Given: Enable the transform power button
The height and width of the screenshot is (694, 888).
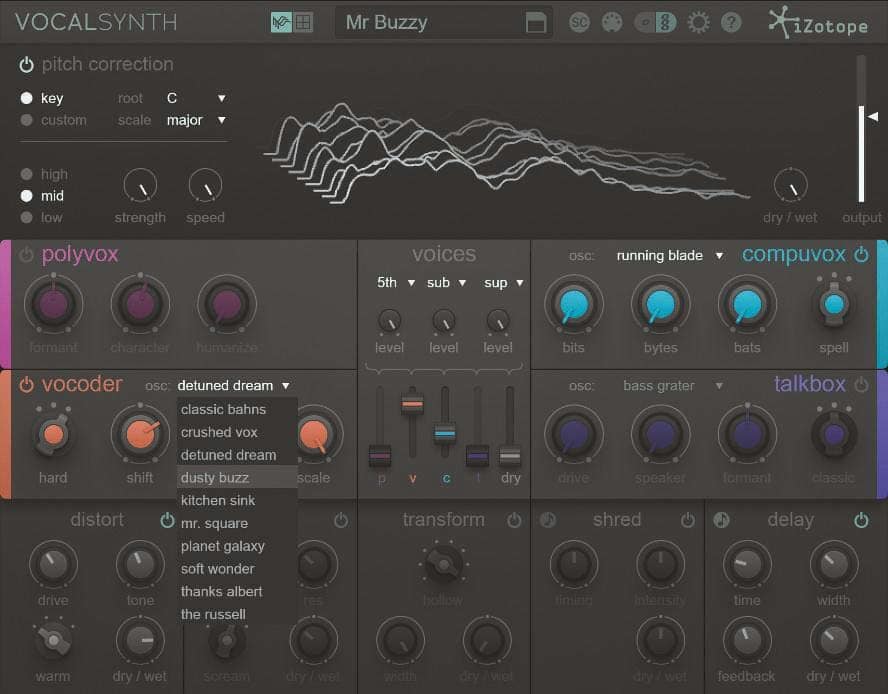Looking at the screenshot, I should [514, 520].
